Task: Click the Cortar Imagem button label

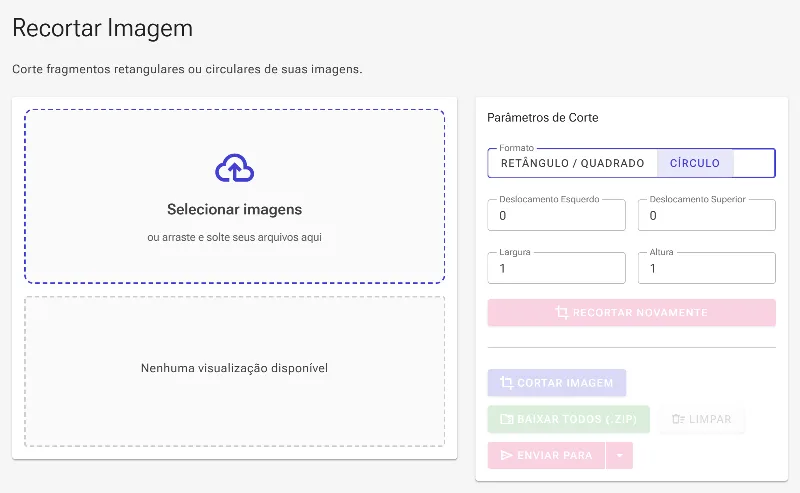Action: click(x=565, y=383)
